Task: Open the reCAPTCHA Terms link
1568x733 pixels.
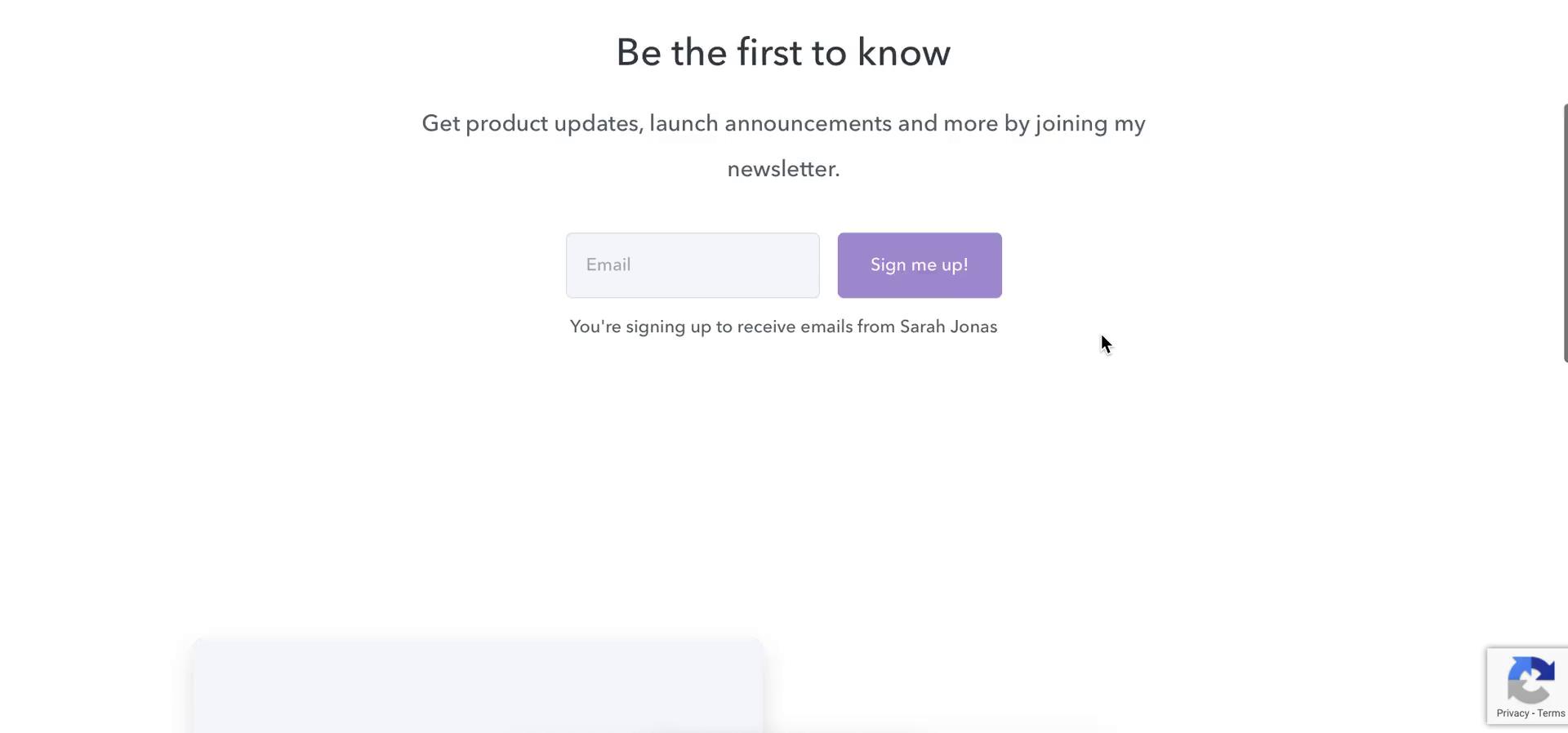Action: (1551, 713)
